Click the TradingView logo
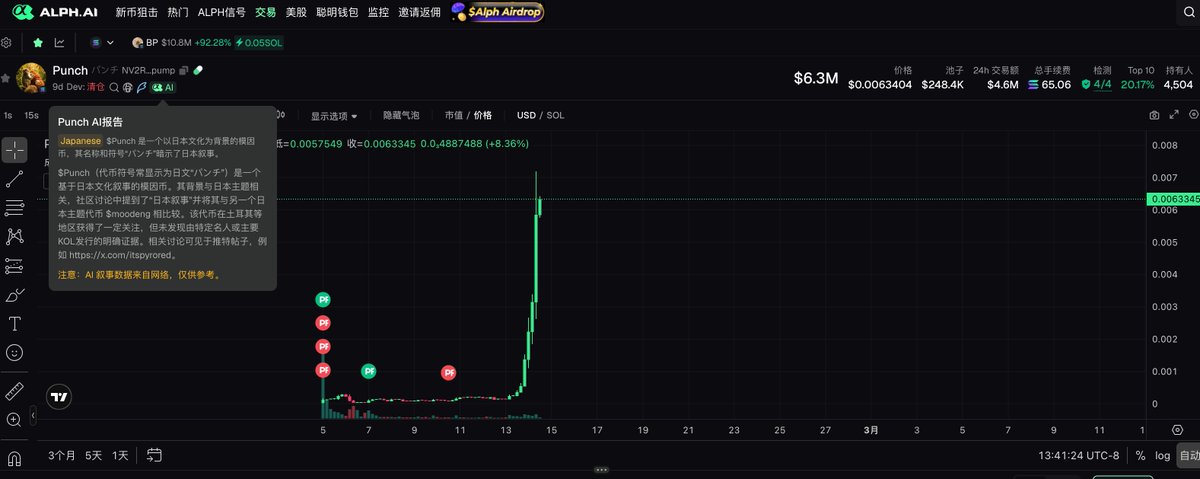The width and height of the screenshot is (1200, 479). click(60, 396)
